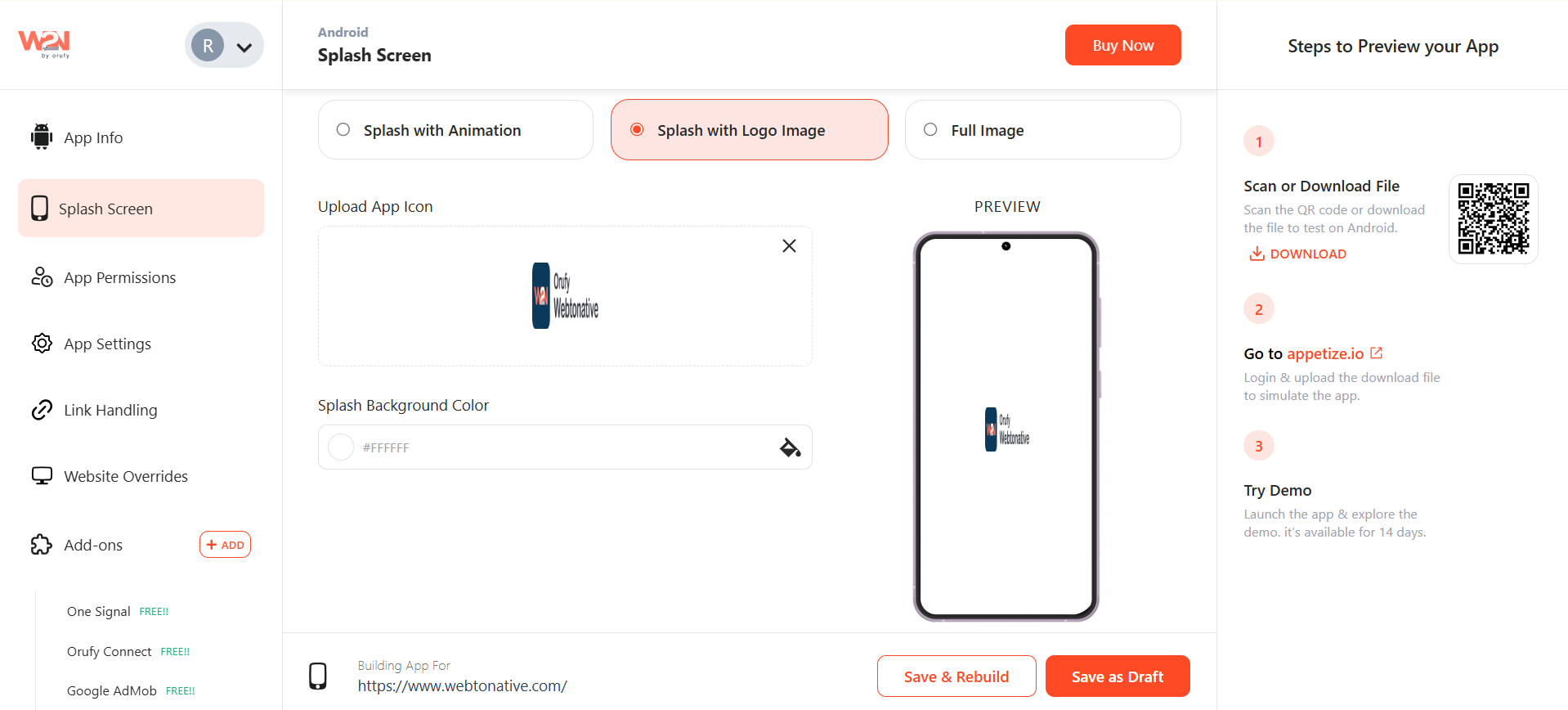Remove uploaded app icon with X

pos(789,245)
